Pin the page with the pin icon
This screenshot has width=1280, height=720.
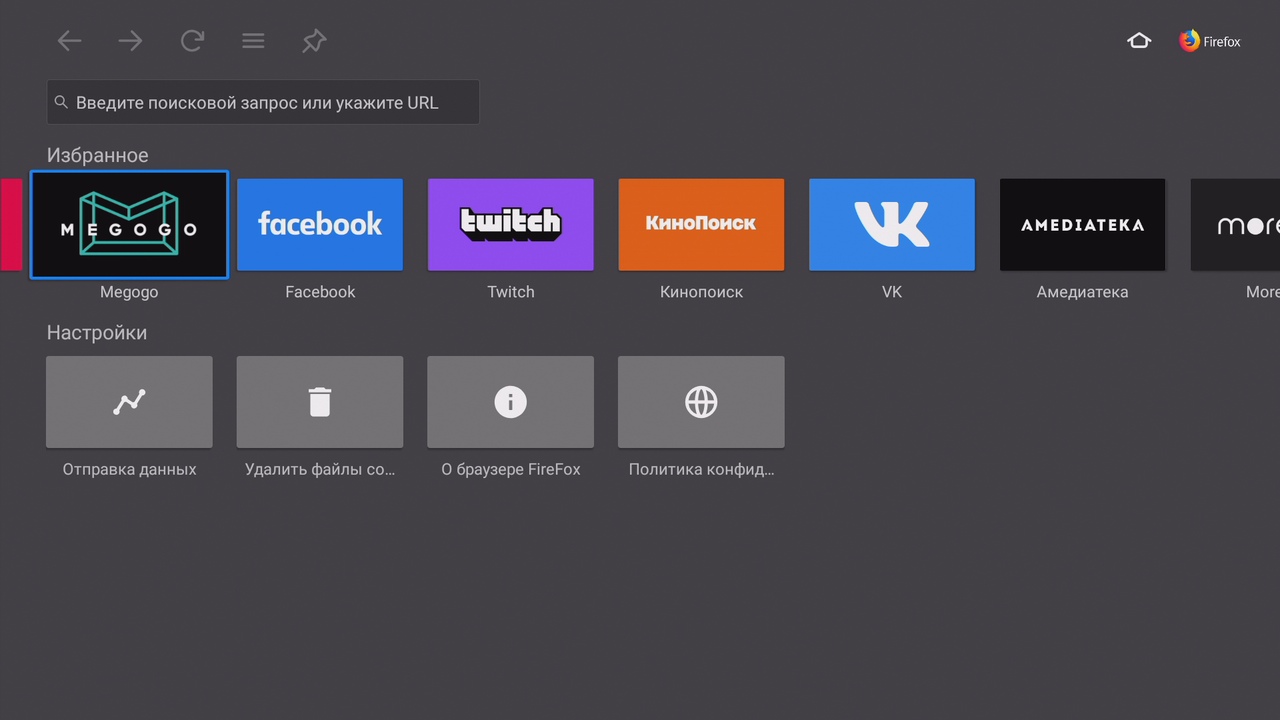[x=314, y=41]
